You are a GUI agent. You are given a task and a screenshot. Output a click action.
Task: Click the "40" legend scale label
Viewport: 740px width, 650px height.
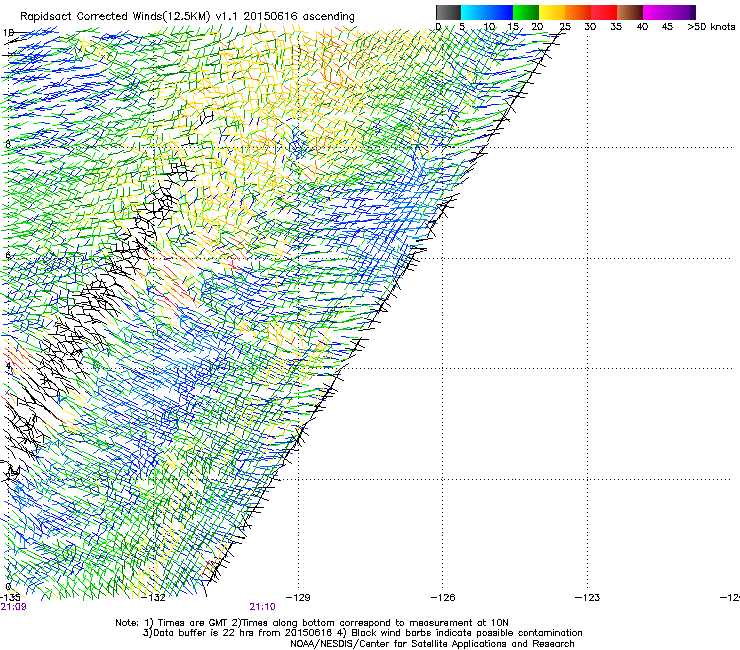[x=642, y=27]
